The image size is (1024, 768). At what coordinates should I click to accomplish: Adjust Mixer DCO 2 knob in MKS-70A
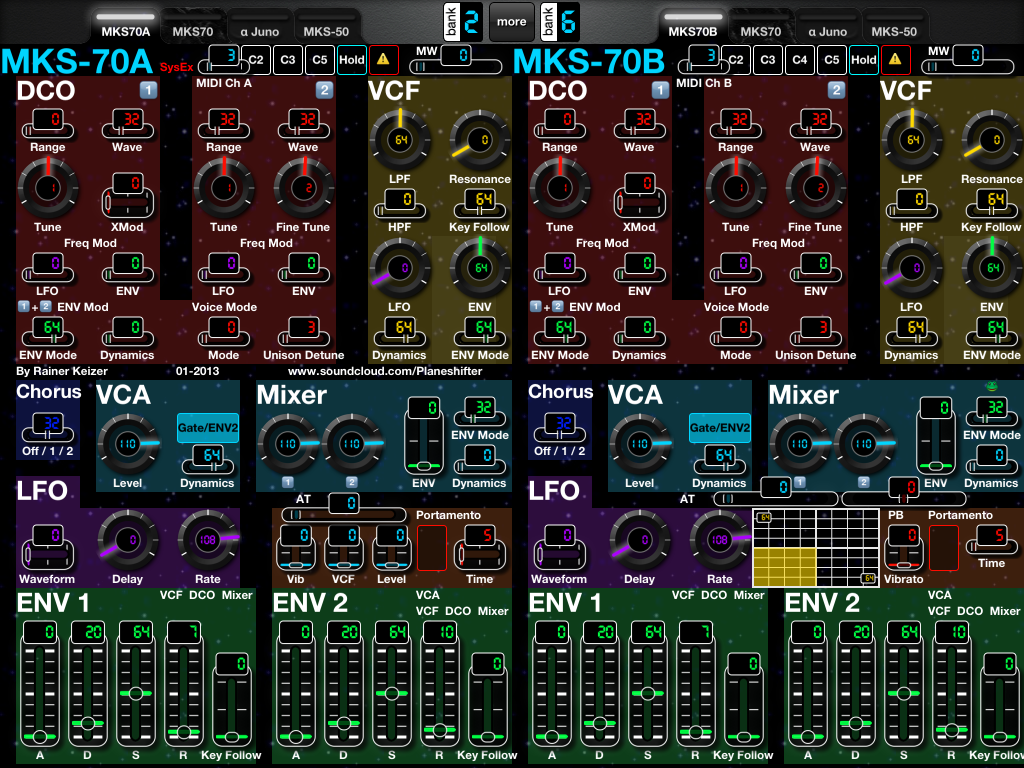point(352,444)
